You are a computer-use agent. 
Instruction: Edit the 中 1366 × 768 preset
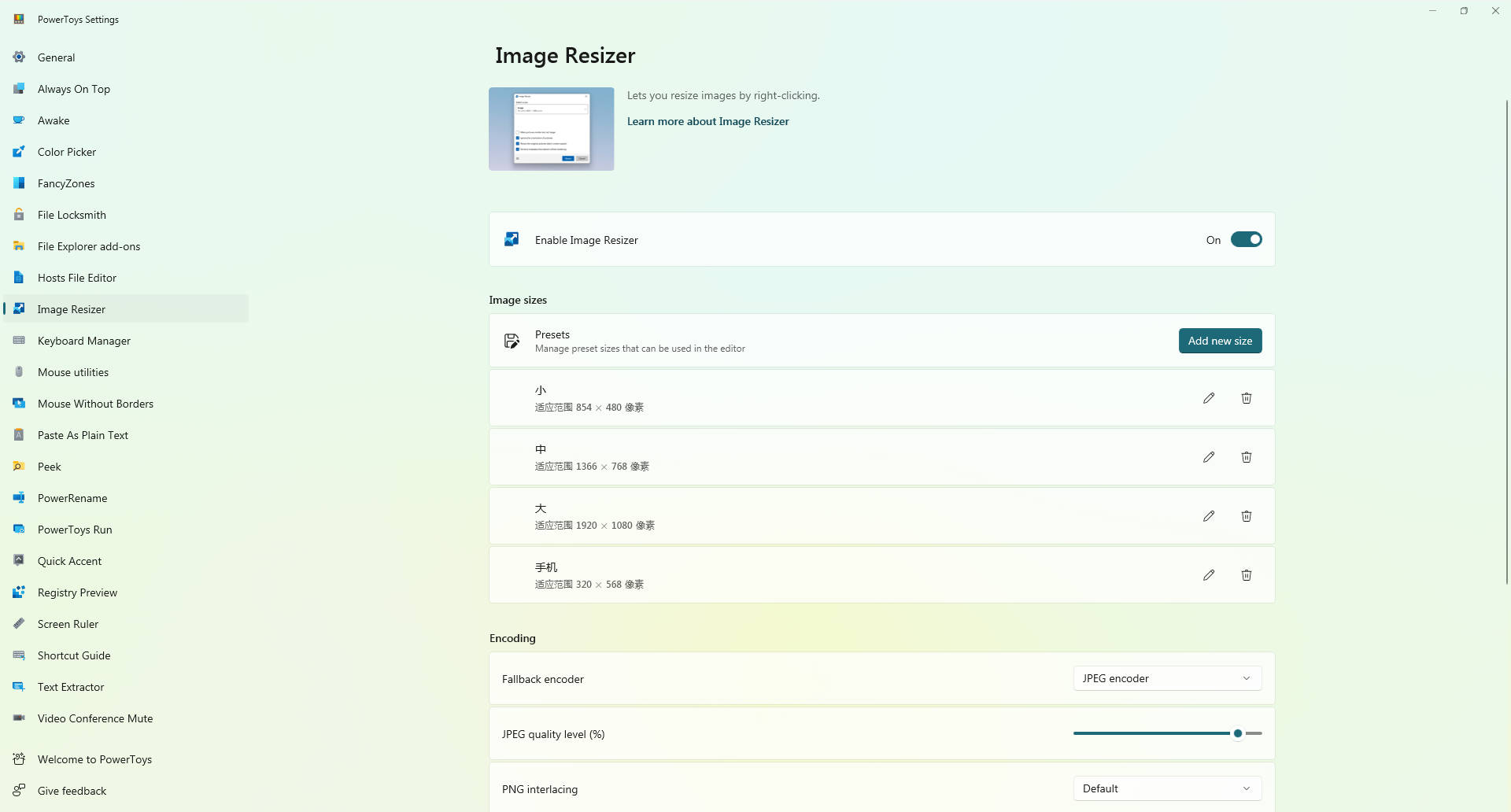point(1208,457)
